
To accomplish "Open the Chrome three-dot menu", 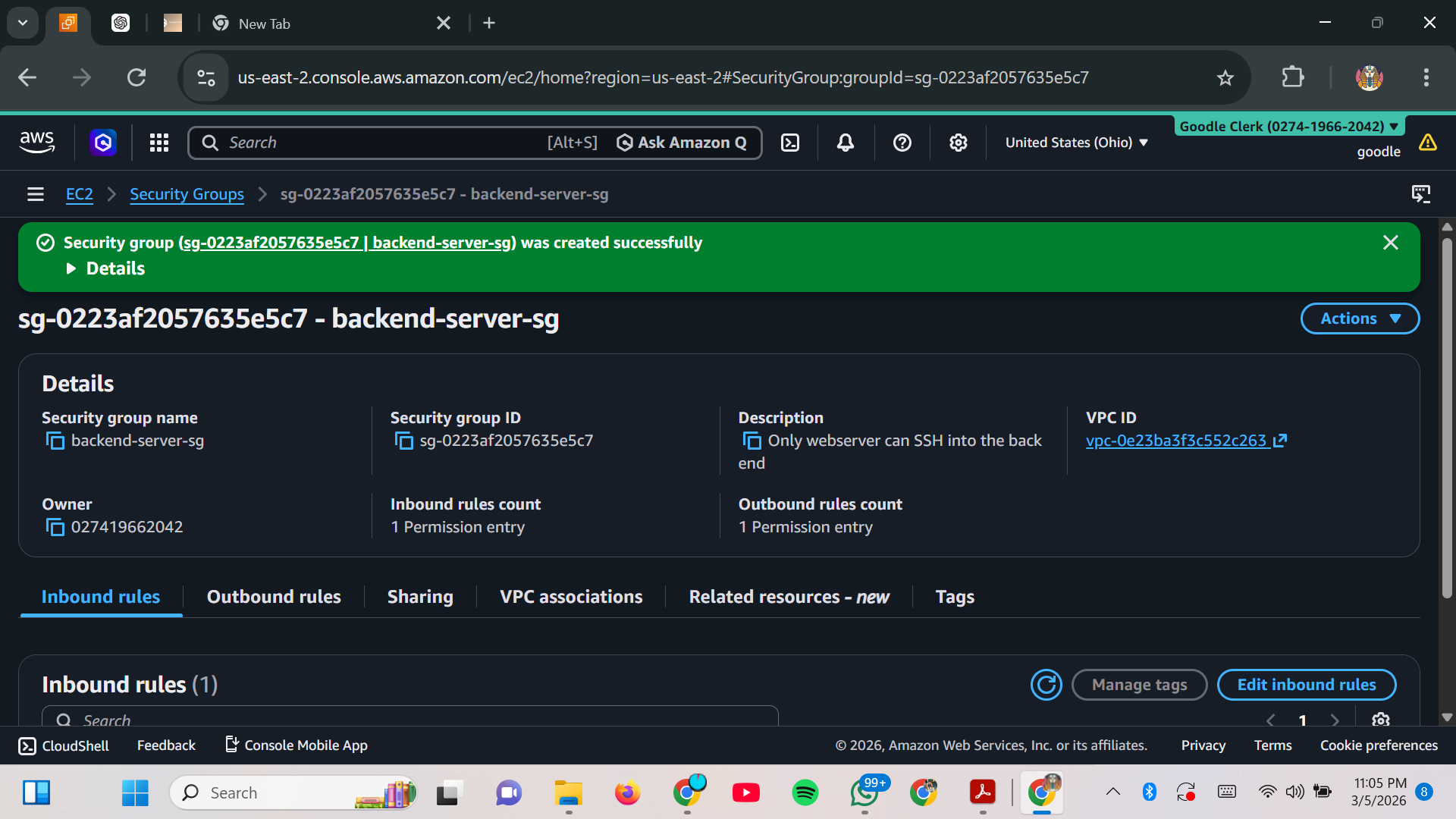I will click(1426, 77).
